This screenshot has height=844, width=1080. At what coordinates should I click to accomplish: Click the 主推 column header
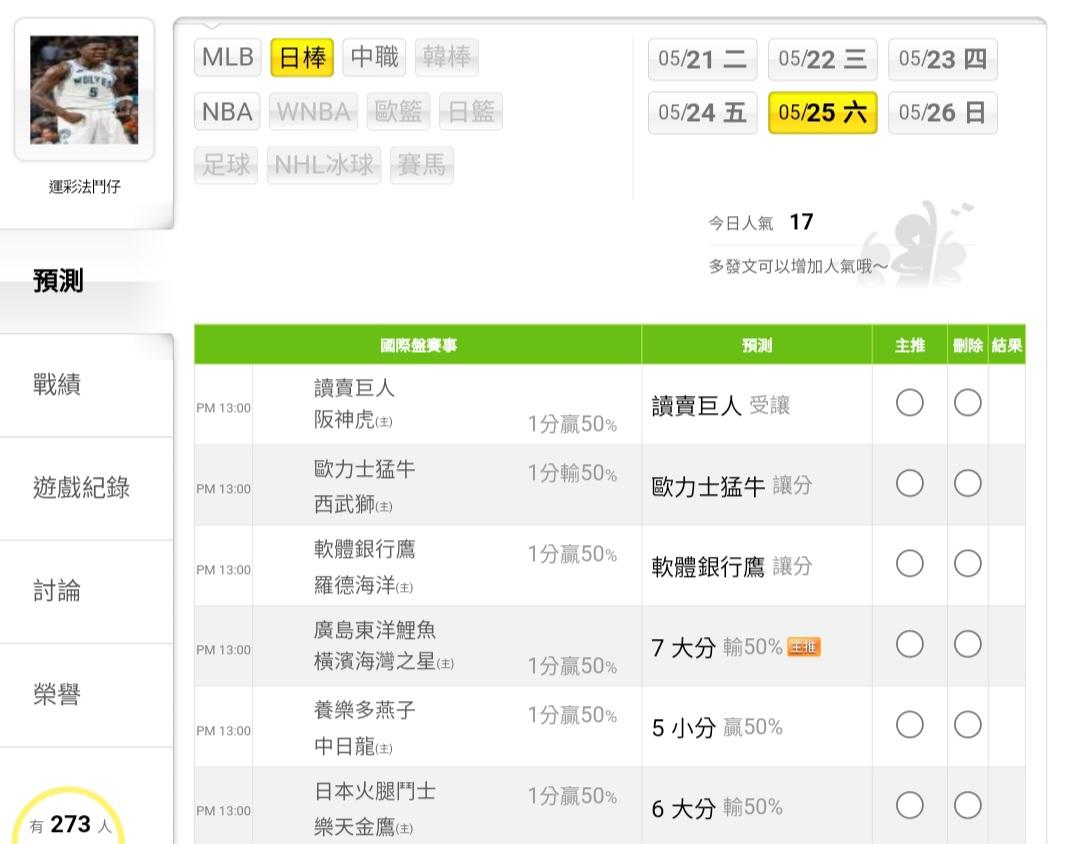[909, 345]
